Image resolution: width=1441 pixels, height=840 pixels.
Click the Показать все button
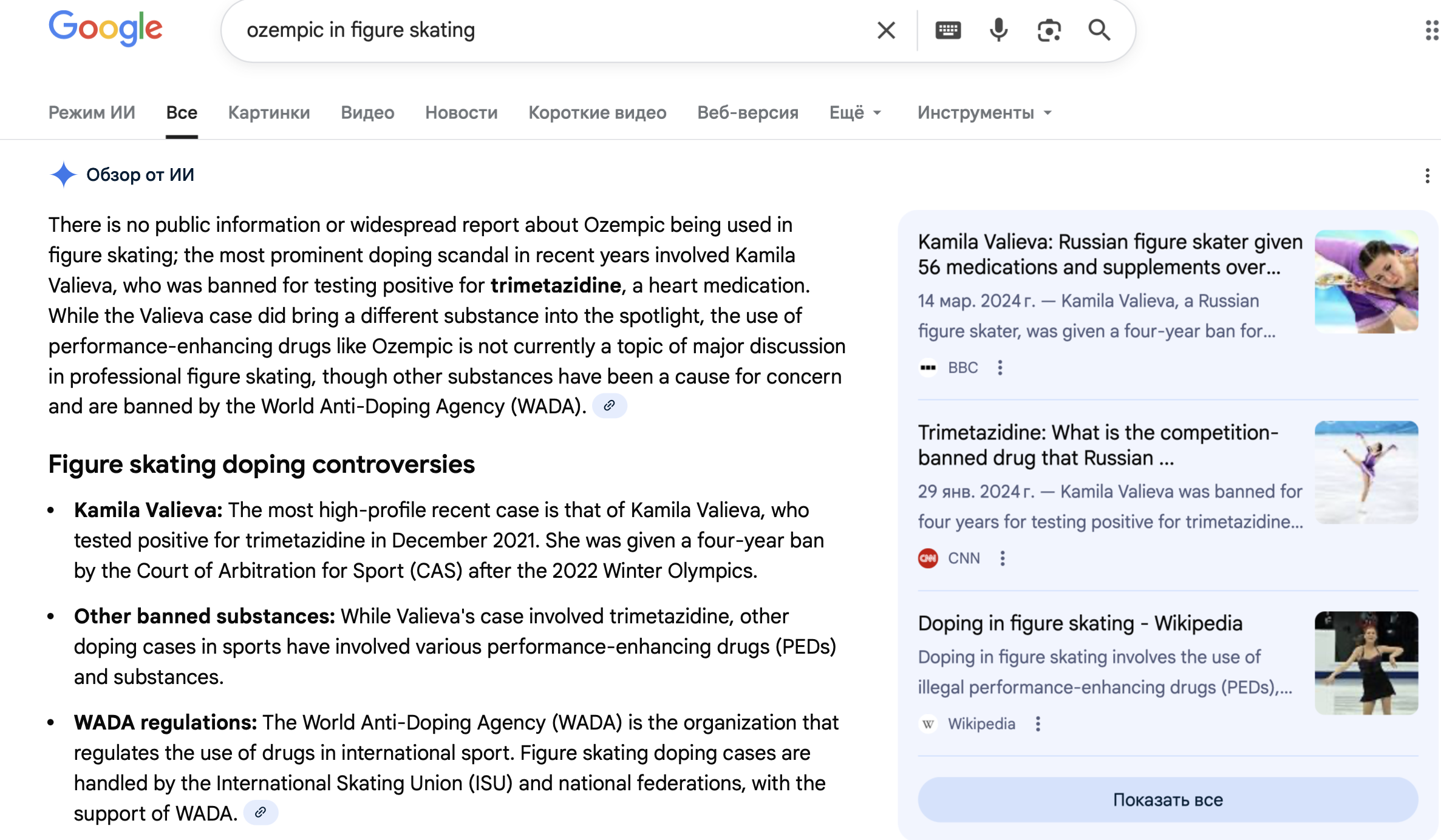[1167, 799]
